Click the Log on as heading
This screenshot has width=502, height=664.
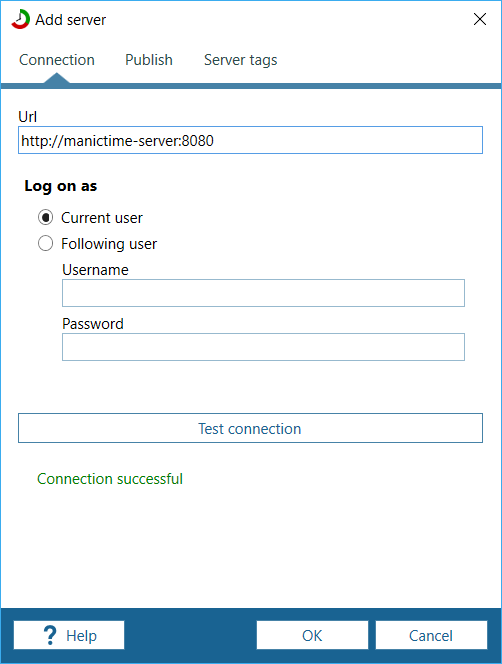61,186
